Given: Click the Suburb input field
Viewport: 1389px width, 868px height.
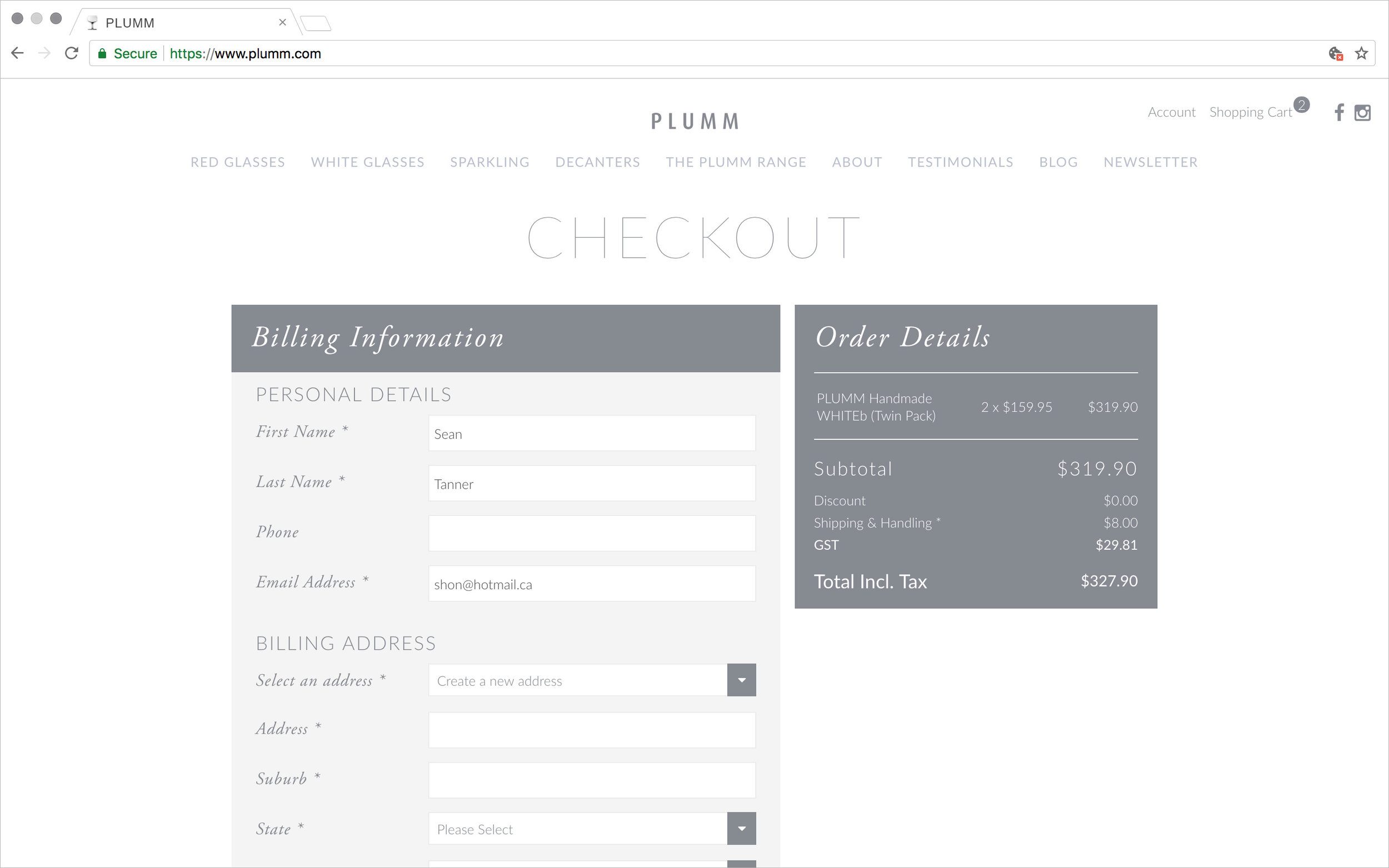Looking at the screenshot, I should click(x=592, y=780).
